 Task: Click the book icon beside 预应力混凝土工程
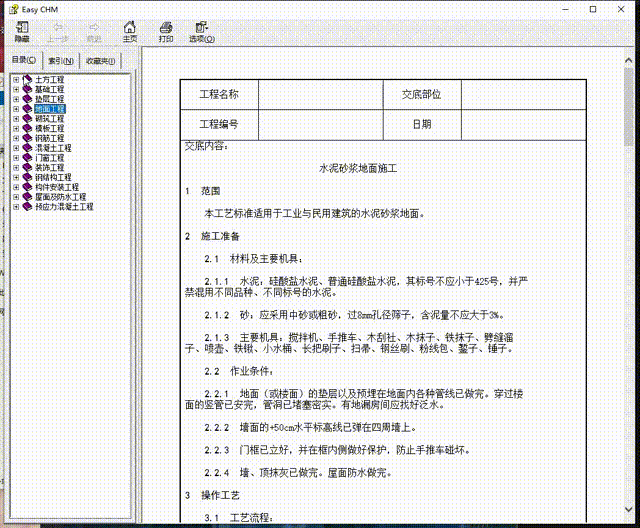click(27, 206)
